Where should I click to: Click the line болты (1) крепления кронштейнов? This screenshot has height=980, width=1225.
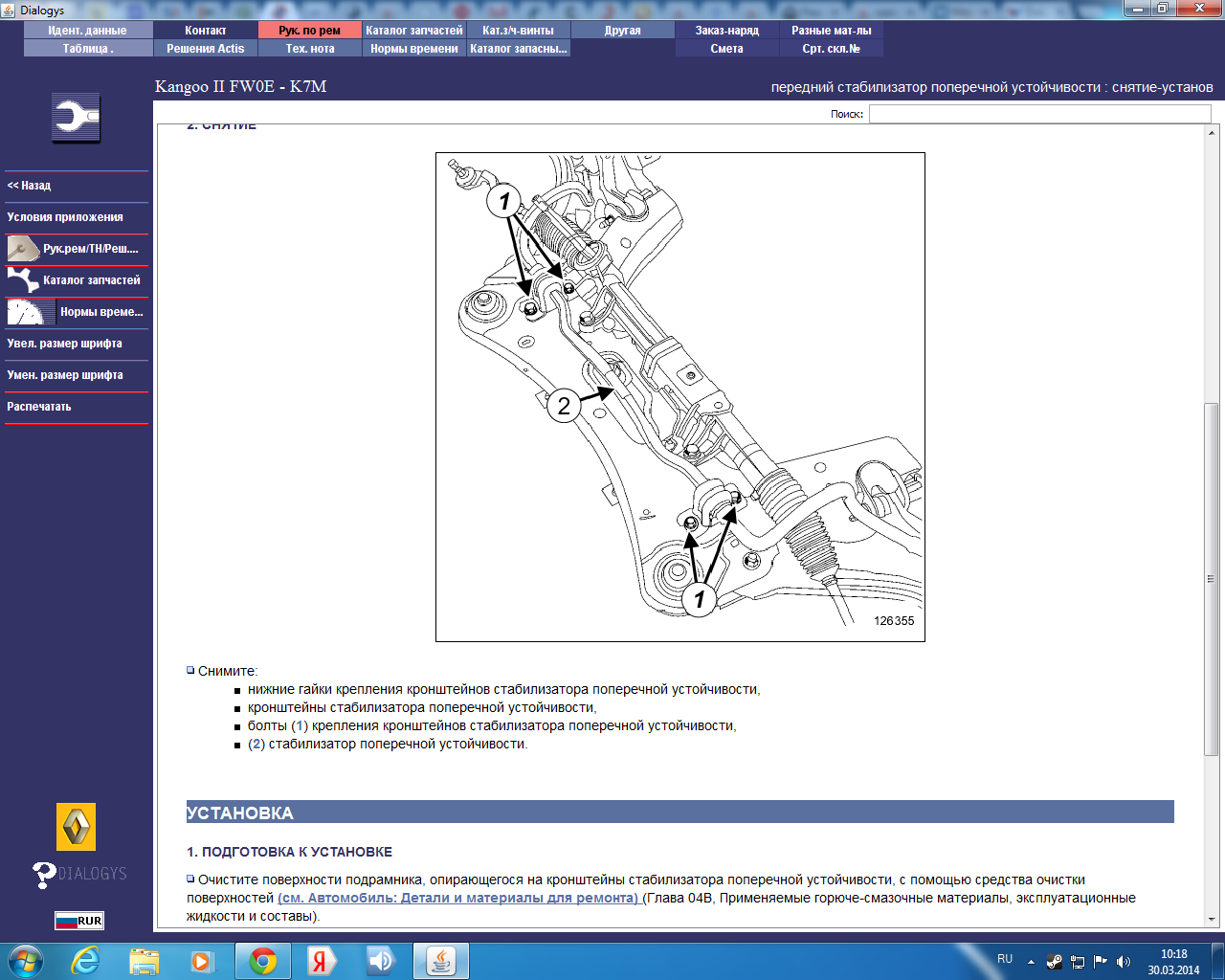[x=492, y=725]
